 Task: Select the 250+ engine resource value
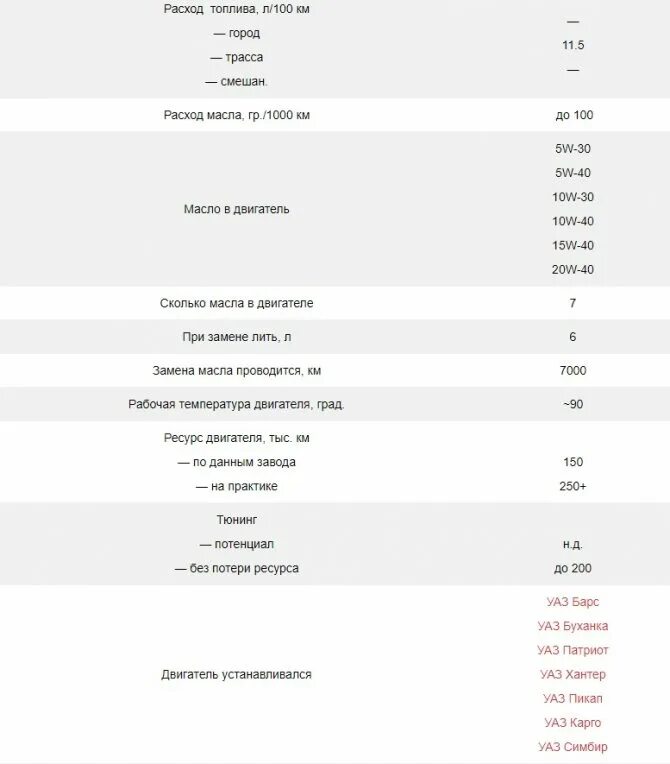[x=573, y=486]
